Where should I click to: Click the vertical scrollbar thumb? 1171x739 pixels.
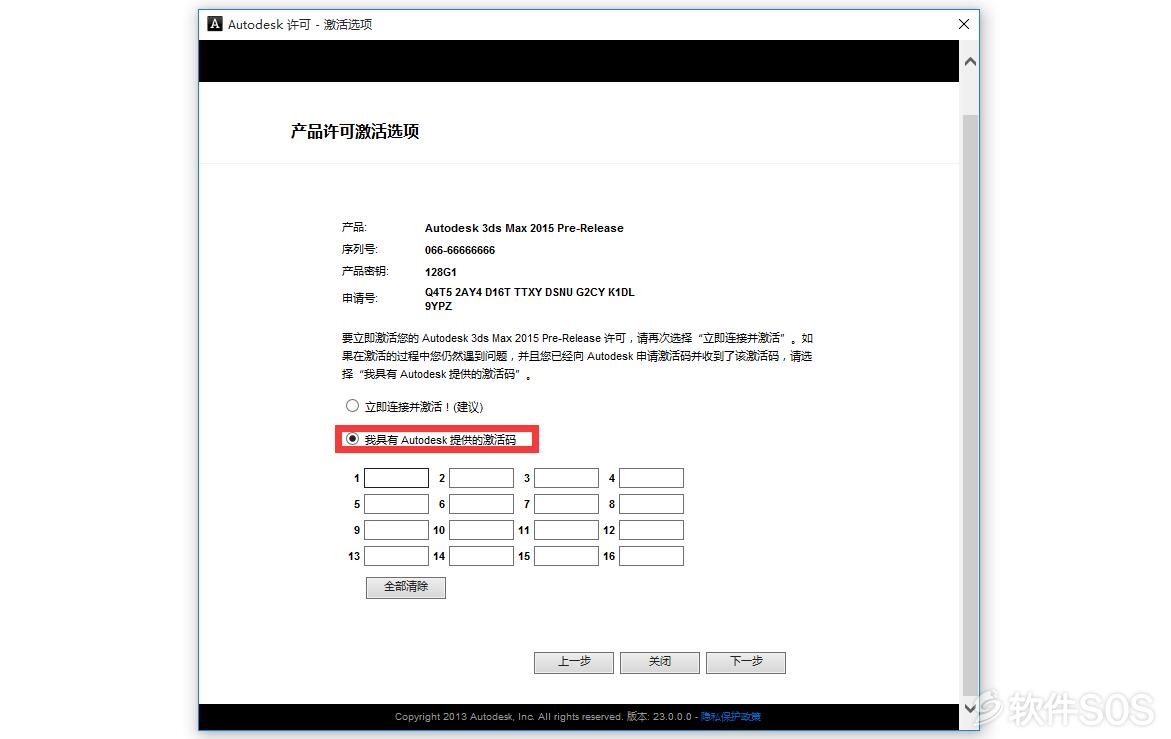[x=970, y=403]
